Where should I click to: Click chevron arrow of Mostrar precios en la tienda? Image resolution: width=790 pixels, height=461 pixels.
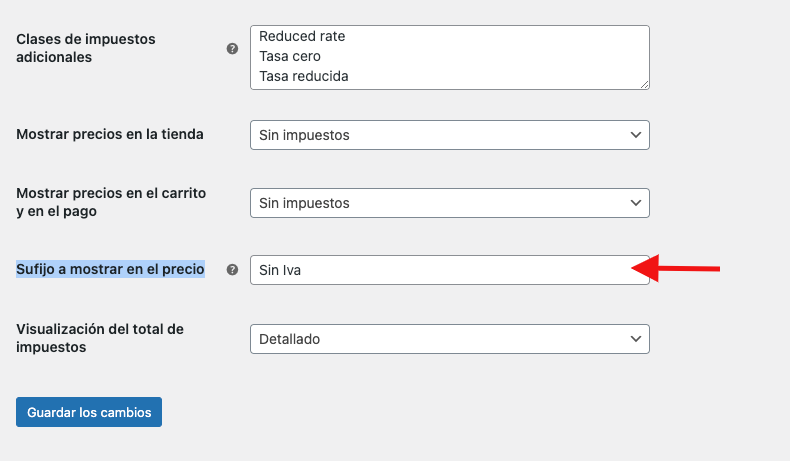coord(636,135)
